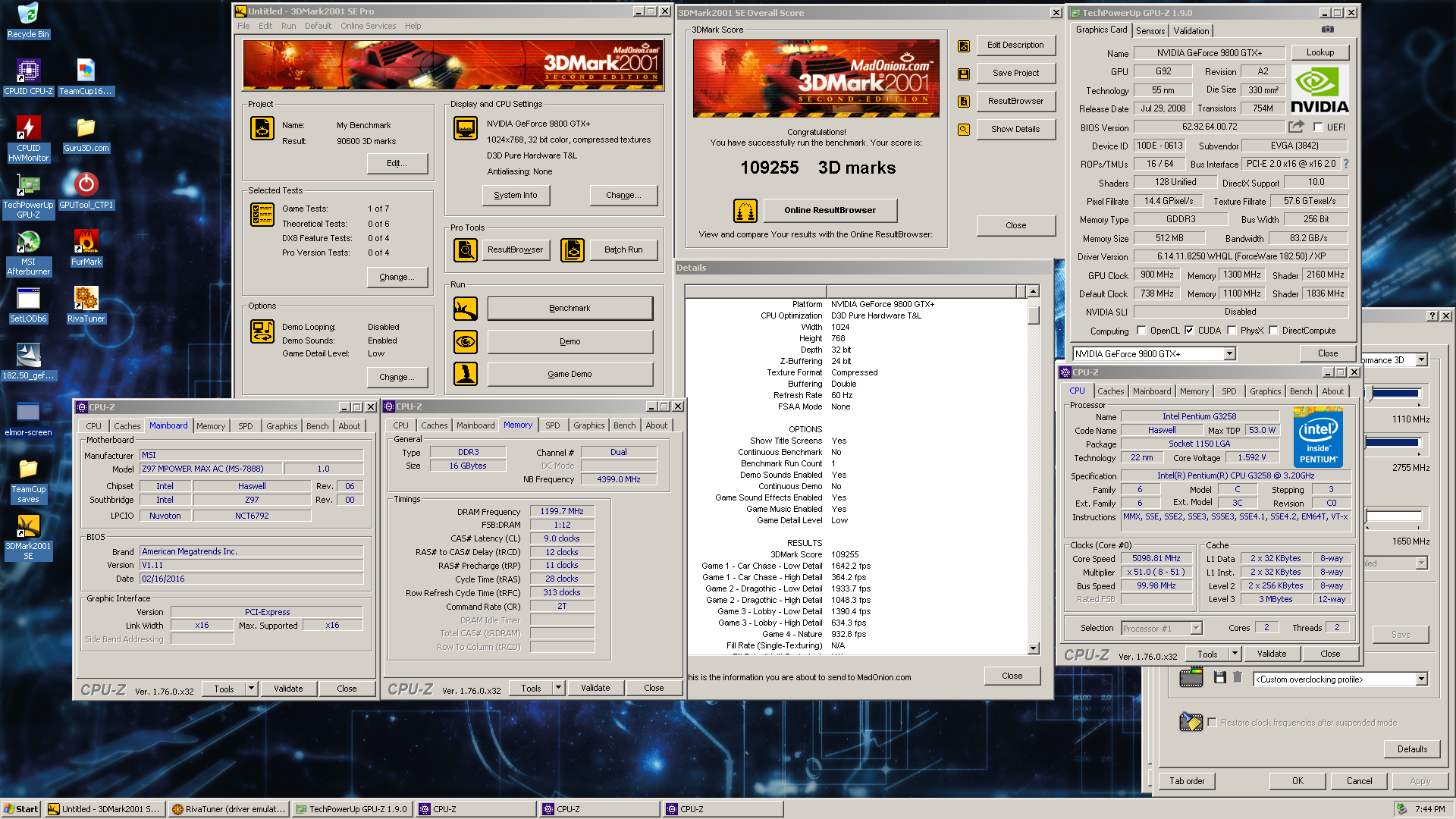This screenshot has height=819, width=1456.
Task: Open CPUID CPU-Z desktop shortcut
Action: pyautogui.click(x=28, y=76)
